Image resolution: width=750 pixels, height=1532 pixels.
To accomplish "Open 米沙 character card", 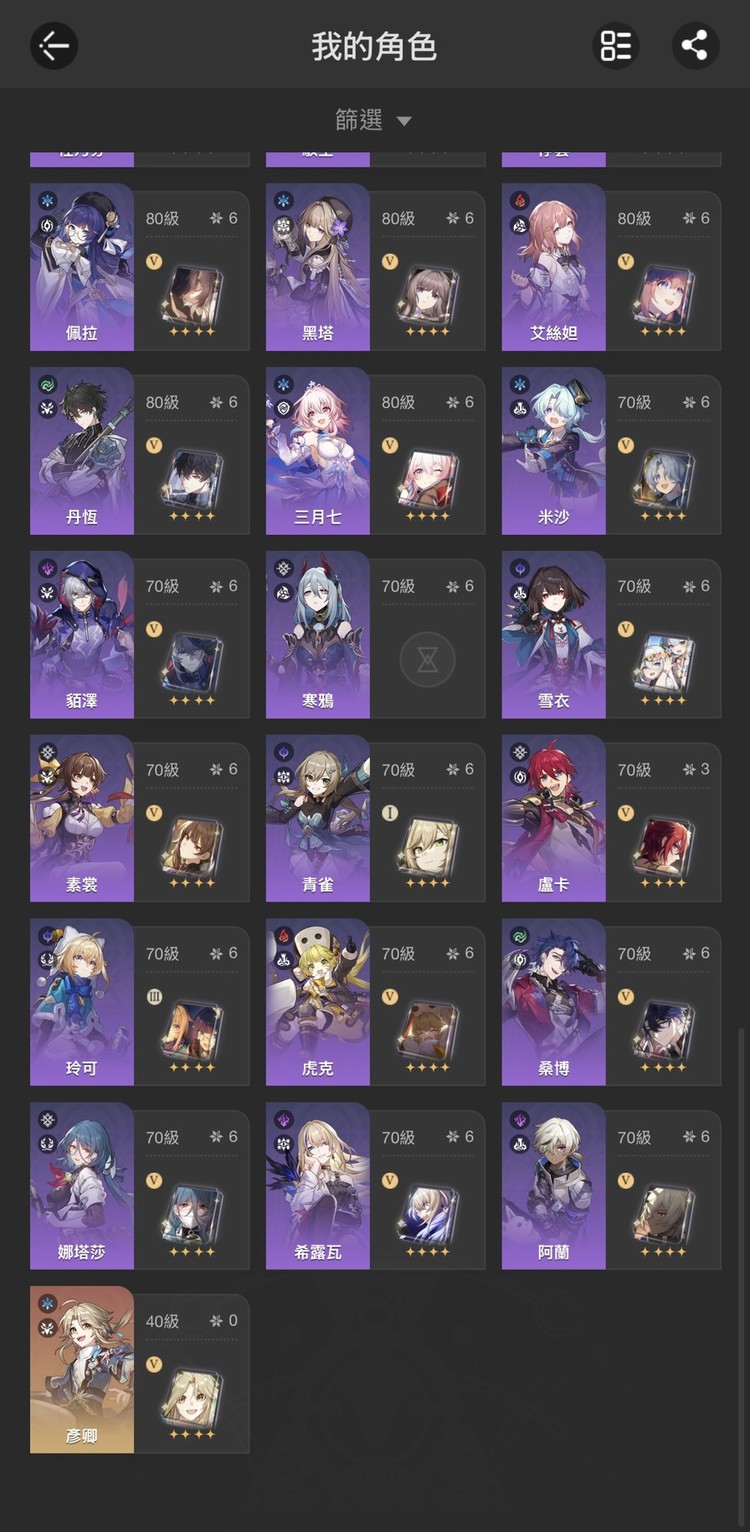I will click(x=611, y=451).
